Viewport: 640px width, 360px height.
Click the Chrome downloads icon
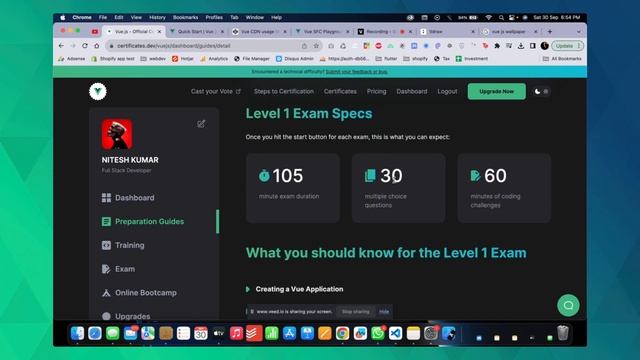[521, 46]
